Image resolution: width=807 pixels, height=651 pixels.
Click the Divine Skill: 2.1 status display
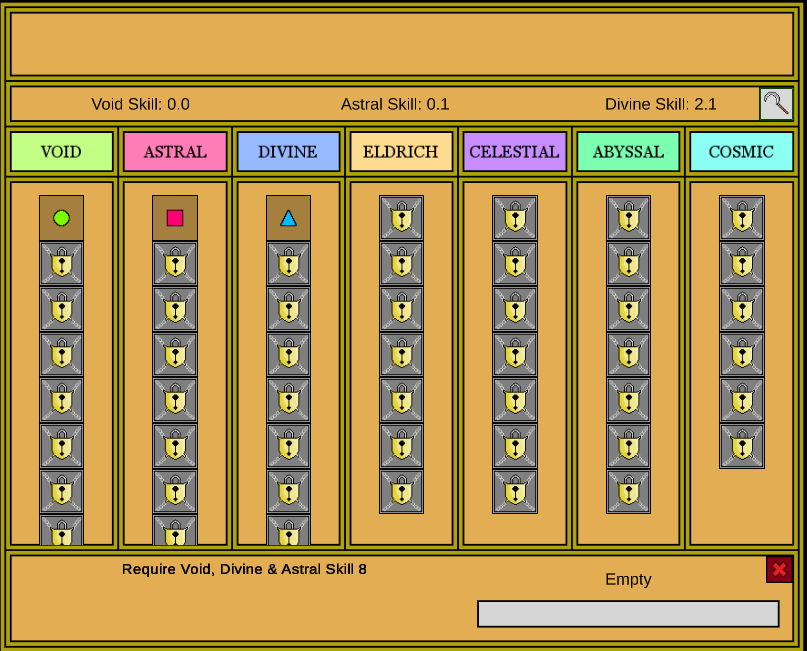[x=662, y=104]
